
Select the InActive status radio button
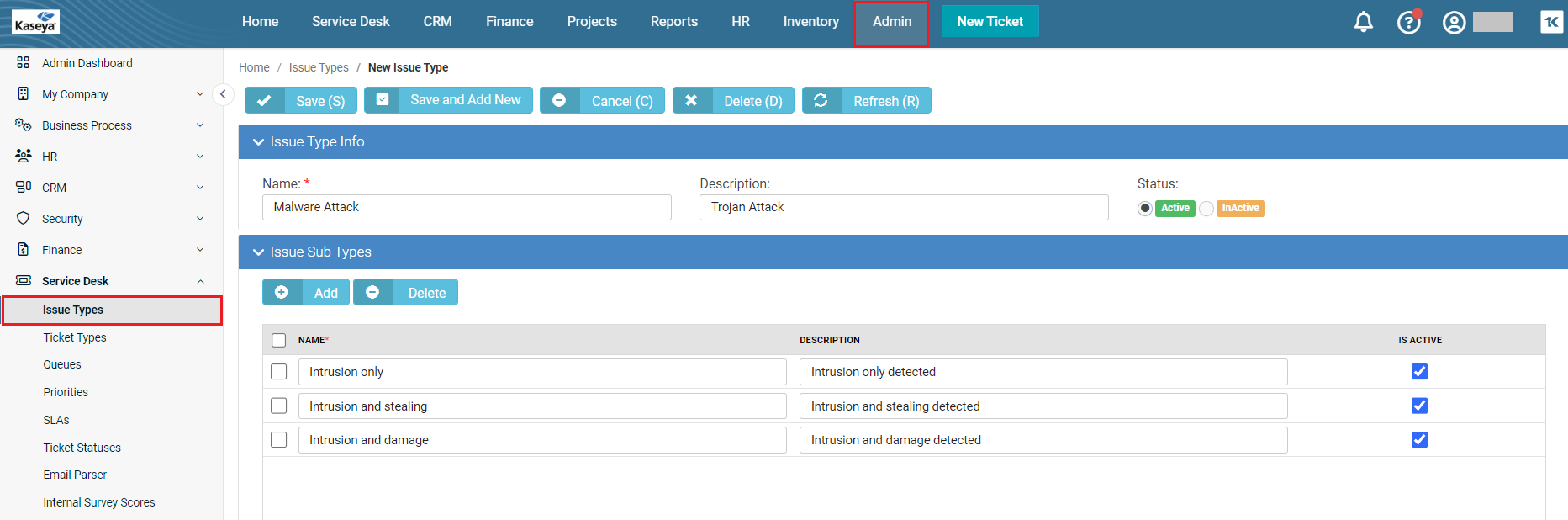click(1206, 209)
